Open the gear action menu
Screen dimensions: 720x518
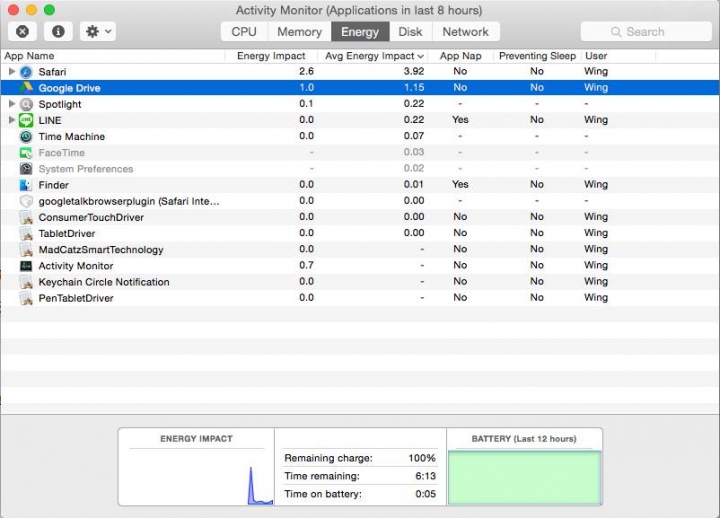[x=98, y=32]
